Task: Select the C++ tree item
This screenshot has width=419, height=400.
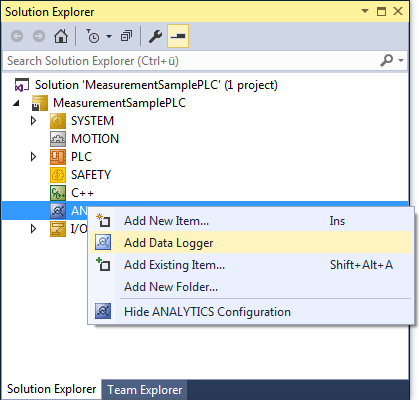Action: pos(82,193)
